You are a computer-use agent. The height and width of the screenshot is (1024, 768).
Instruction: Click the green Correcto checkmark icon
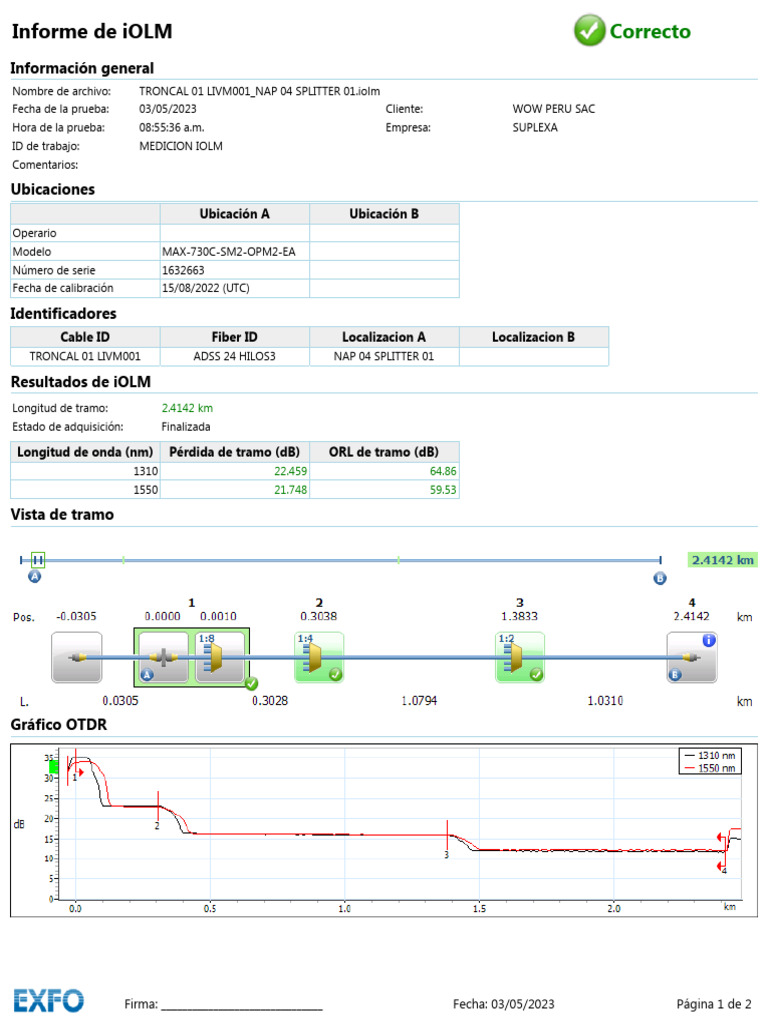[589, 31]
